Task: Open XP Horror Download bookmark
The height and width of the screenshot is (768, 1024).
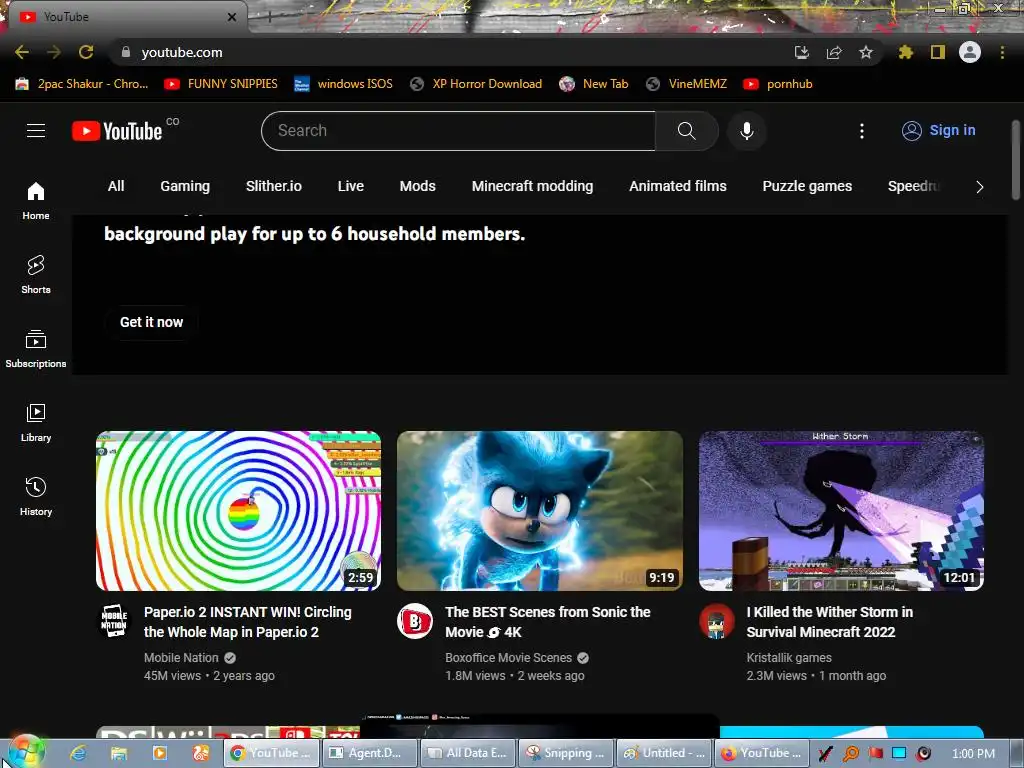Action: (x=475, y=84)
